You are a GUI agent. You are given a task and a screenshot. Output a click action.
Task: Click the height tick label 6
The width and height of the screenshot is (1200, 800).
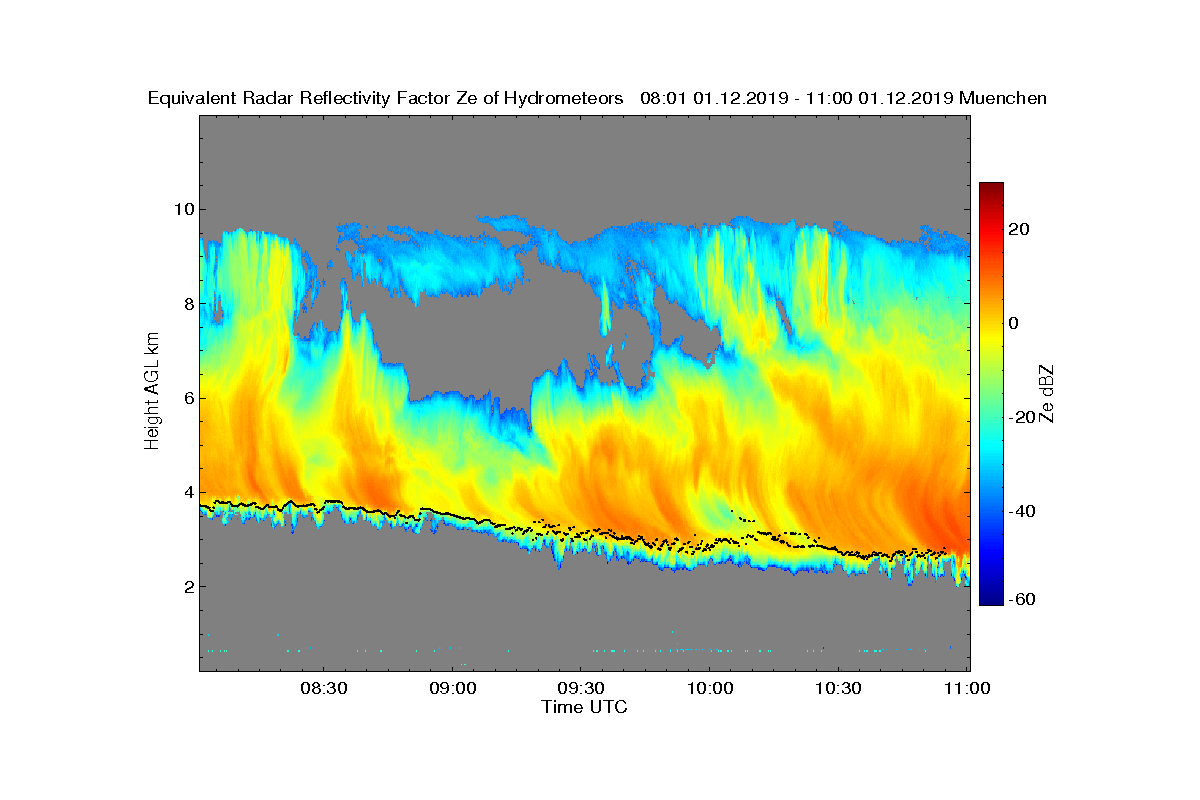(187, 398)
